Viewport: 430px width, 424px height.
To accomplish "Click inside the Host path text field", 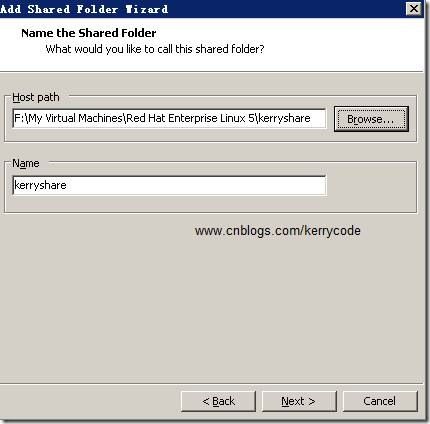I will [169, 118].
